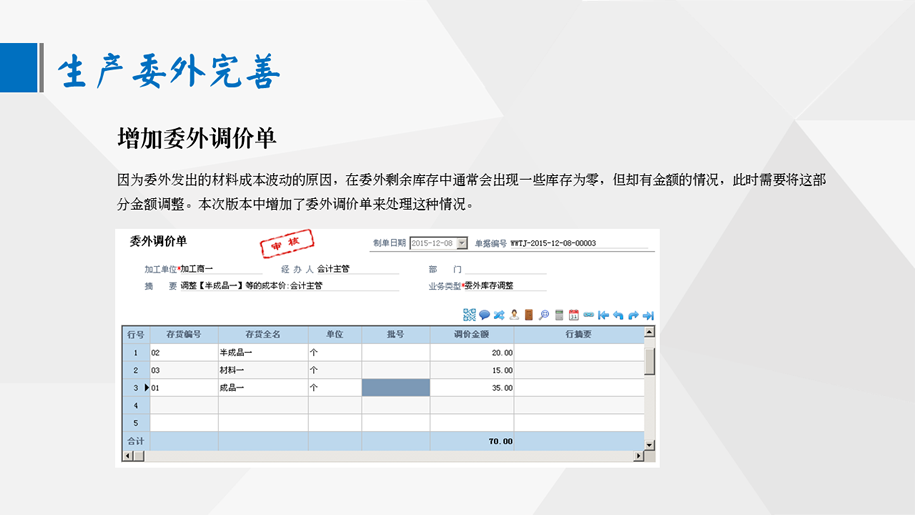915x515 pixels.
Task: Open the blue speech bubble comment icon
Action: [484, 315]
